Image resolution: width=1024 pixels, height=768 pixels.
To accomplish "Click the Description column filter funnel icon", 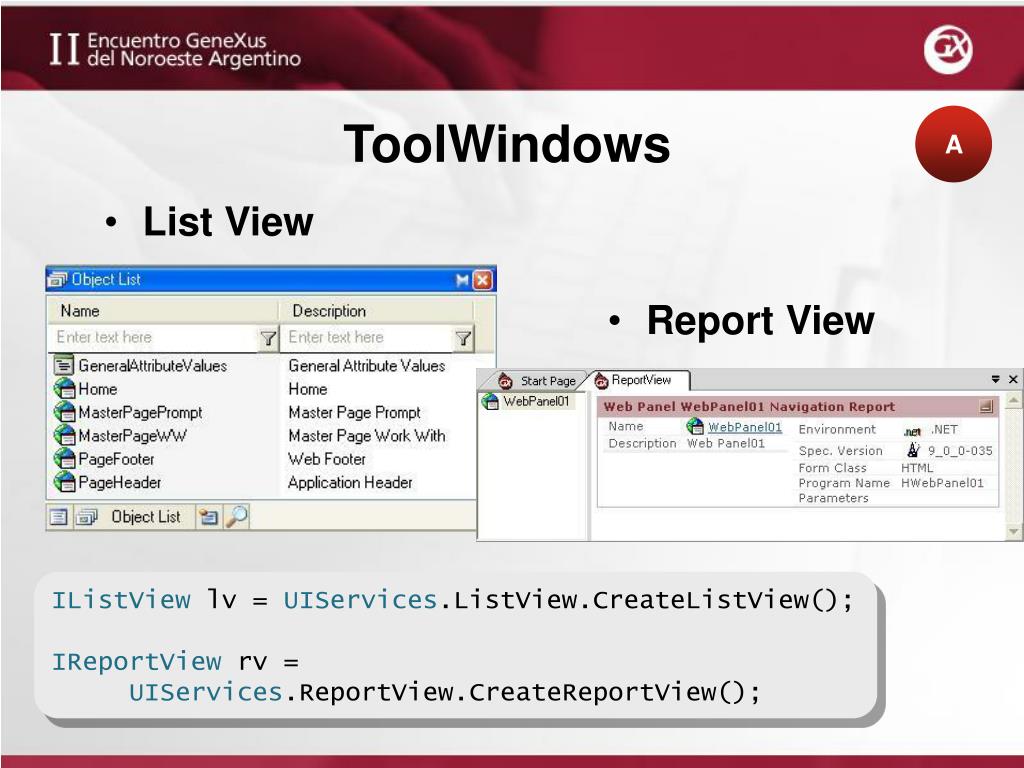I will point(463,338).
